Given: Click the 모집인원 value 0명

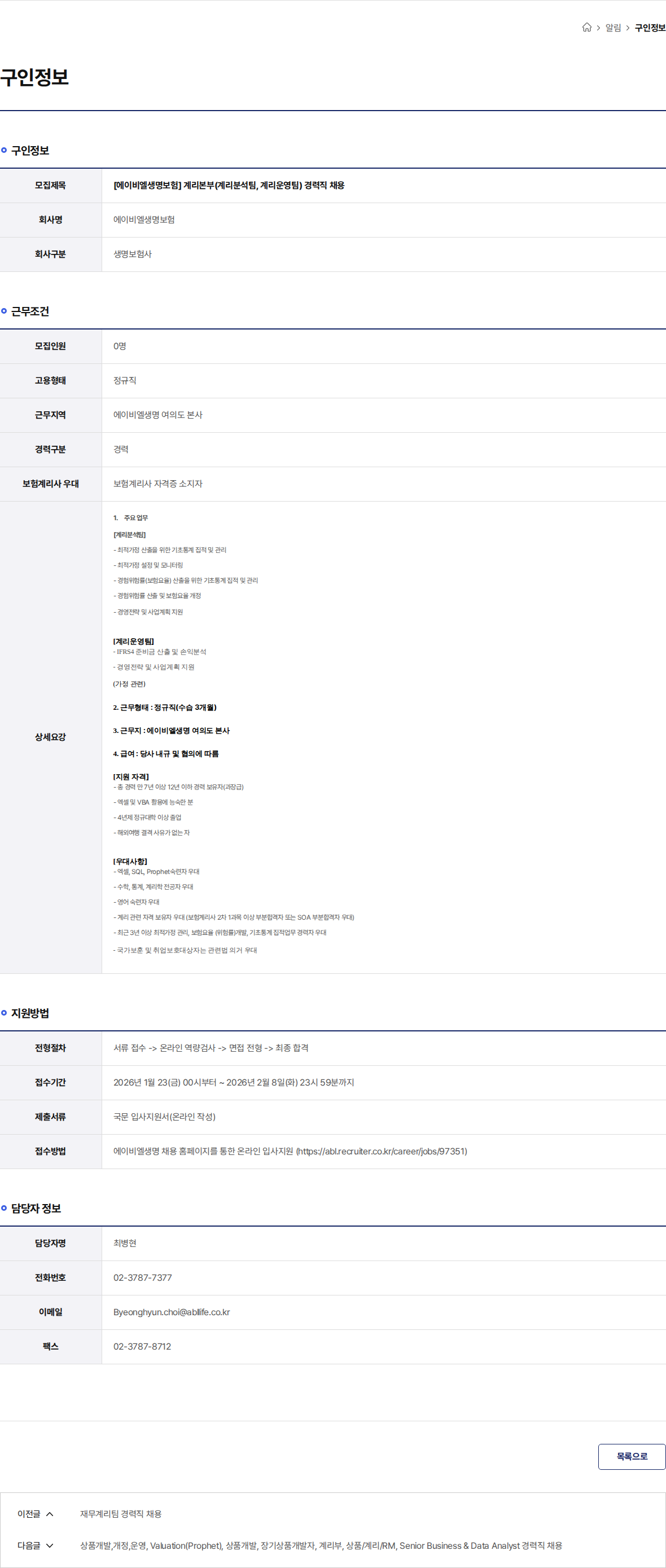Looking at the screenshot, I should pyautogui.click(x=119, y=346).
